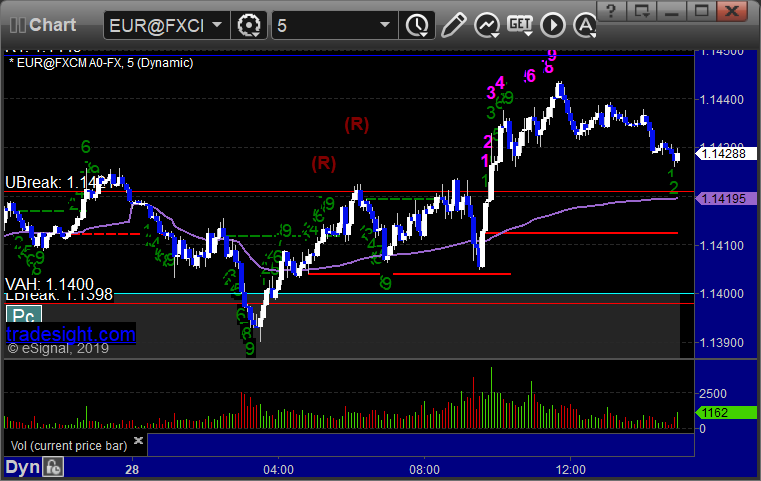Minimize the chart window
761x481 pixels.
pos(671,11)
